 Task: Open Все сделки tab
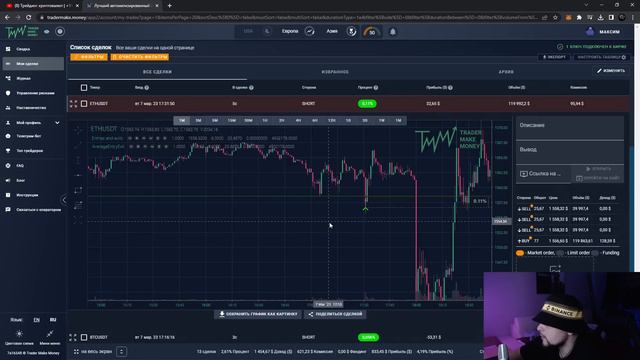(157, 72)
